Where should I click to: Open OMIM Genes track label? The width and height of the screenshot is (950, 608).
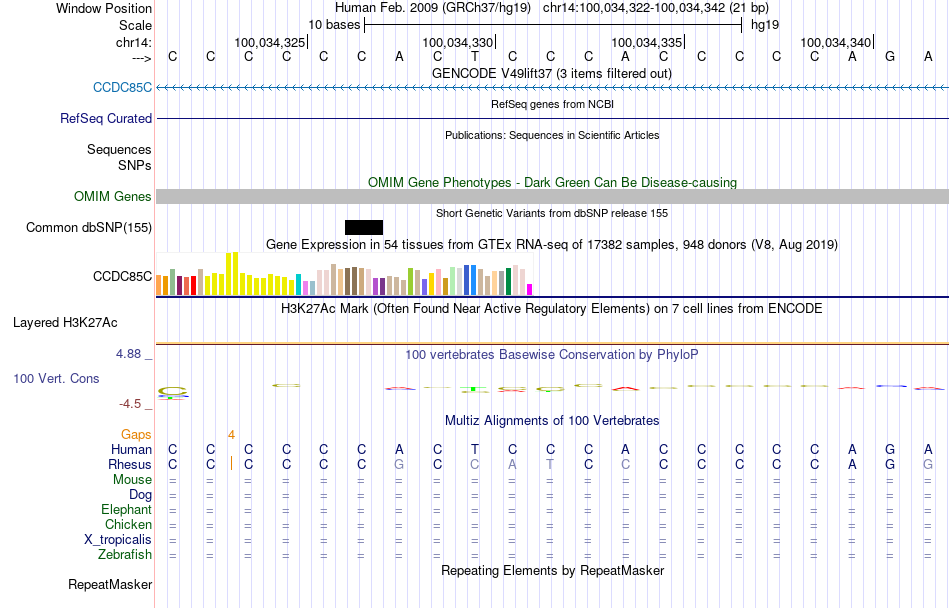[113, 196]
